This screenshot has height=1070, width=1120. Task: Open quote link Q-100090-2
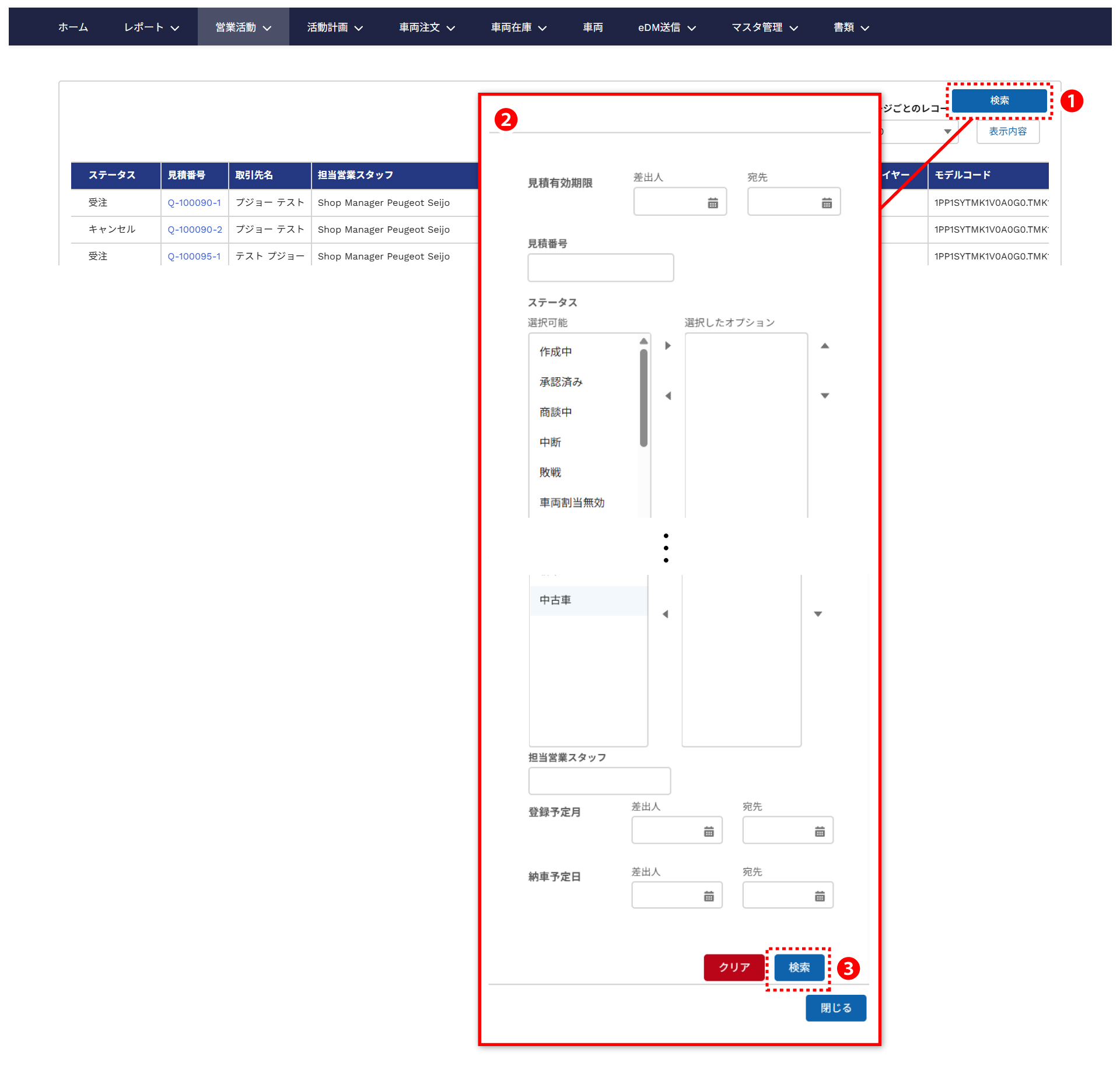coord(195,230)
